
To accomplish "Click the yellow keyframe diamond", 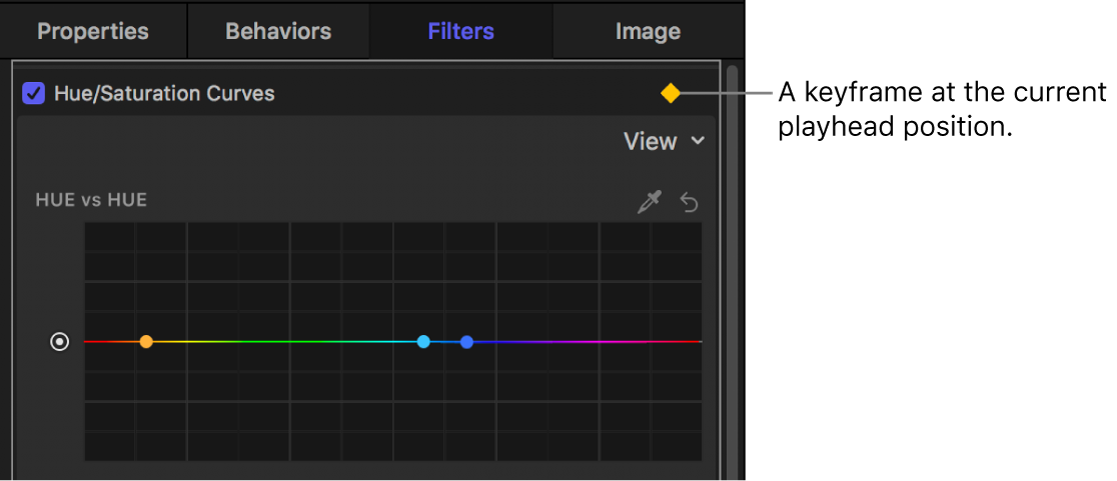I will [x=670, y=93].
